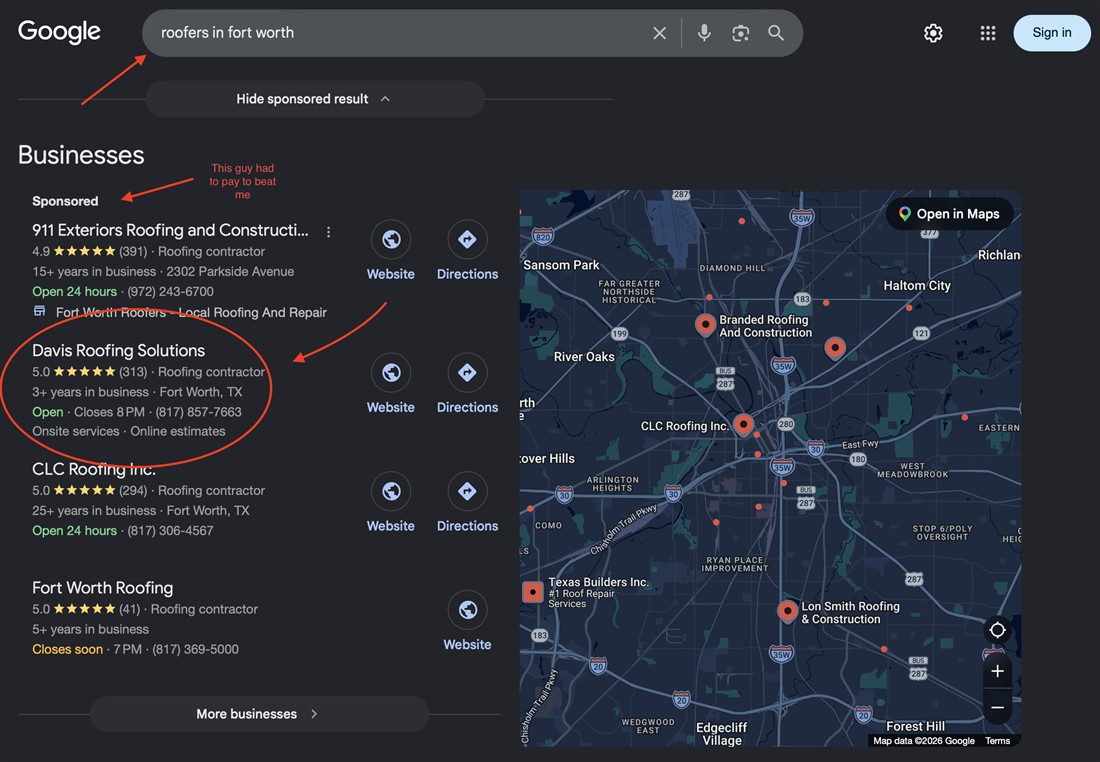Click the (391) review count for 911 Exteriors

133,251
